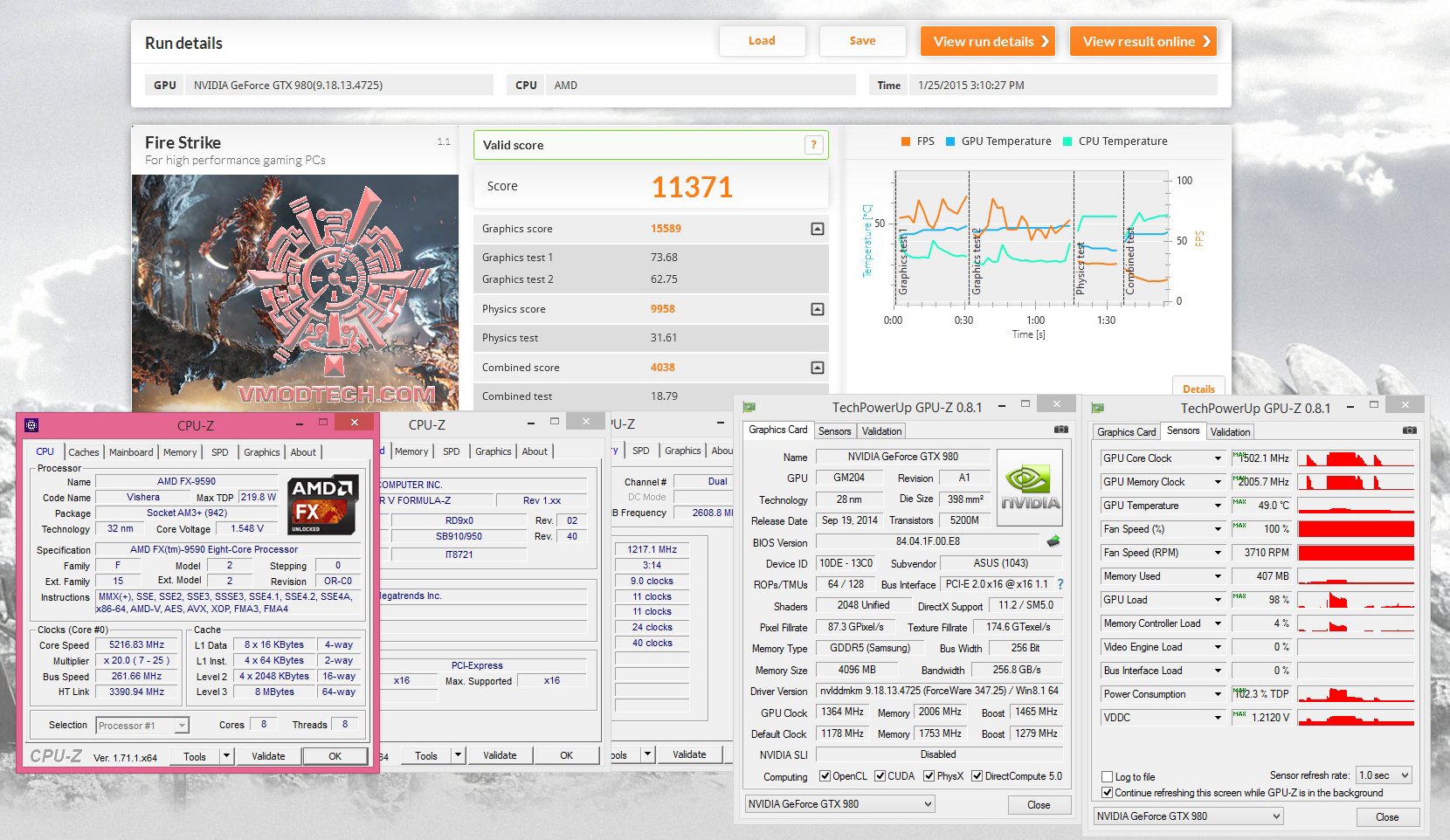The image size is (1450, 840).
Task: Uncheck Continue refreshing in background option
Action: (1108, 793)
